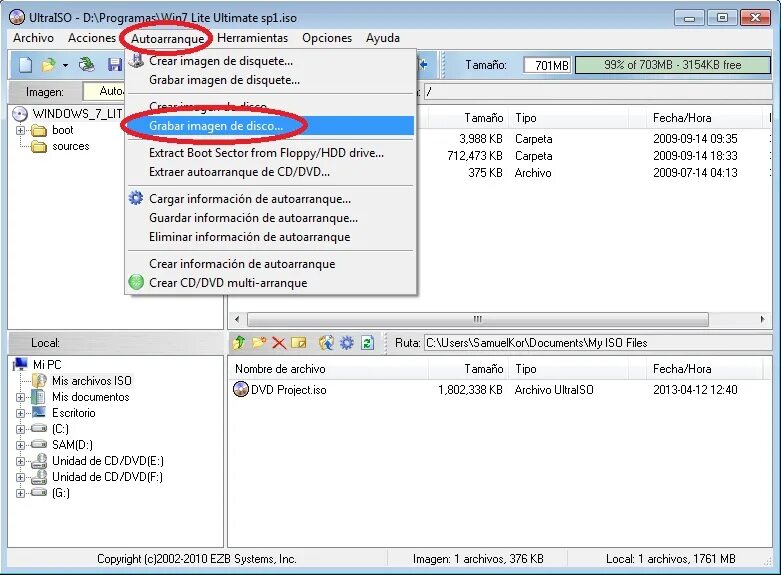The width and height of the screenshot is (781, 575).
Task: Expand the Mis documentos tree node
Action: click(20, 397)
